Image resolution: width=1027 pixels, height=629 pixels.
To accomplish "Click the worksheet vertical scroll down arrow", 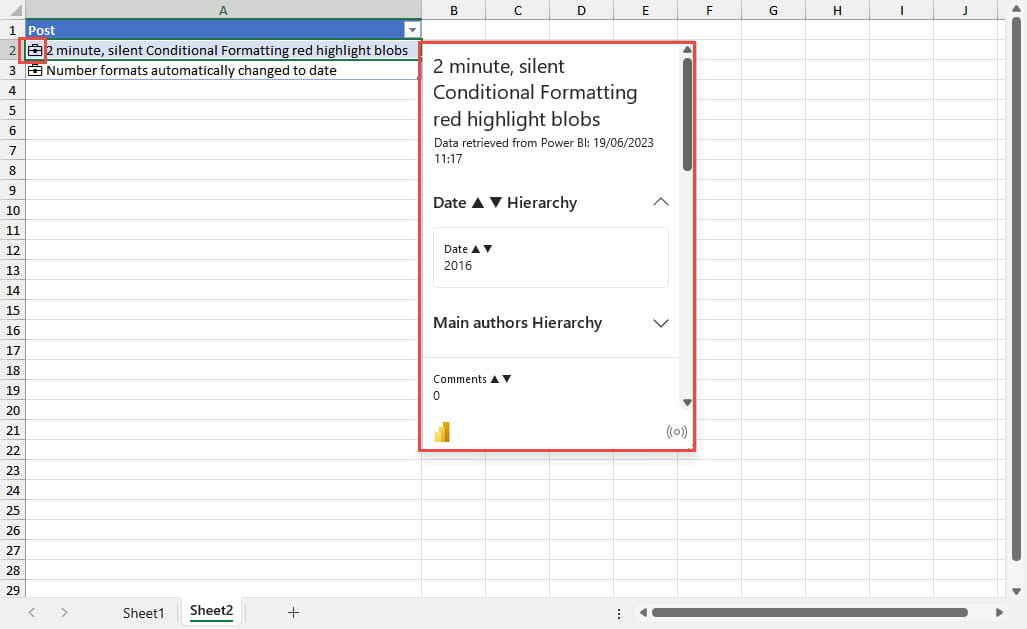I will tap(1016, 591).
